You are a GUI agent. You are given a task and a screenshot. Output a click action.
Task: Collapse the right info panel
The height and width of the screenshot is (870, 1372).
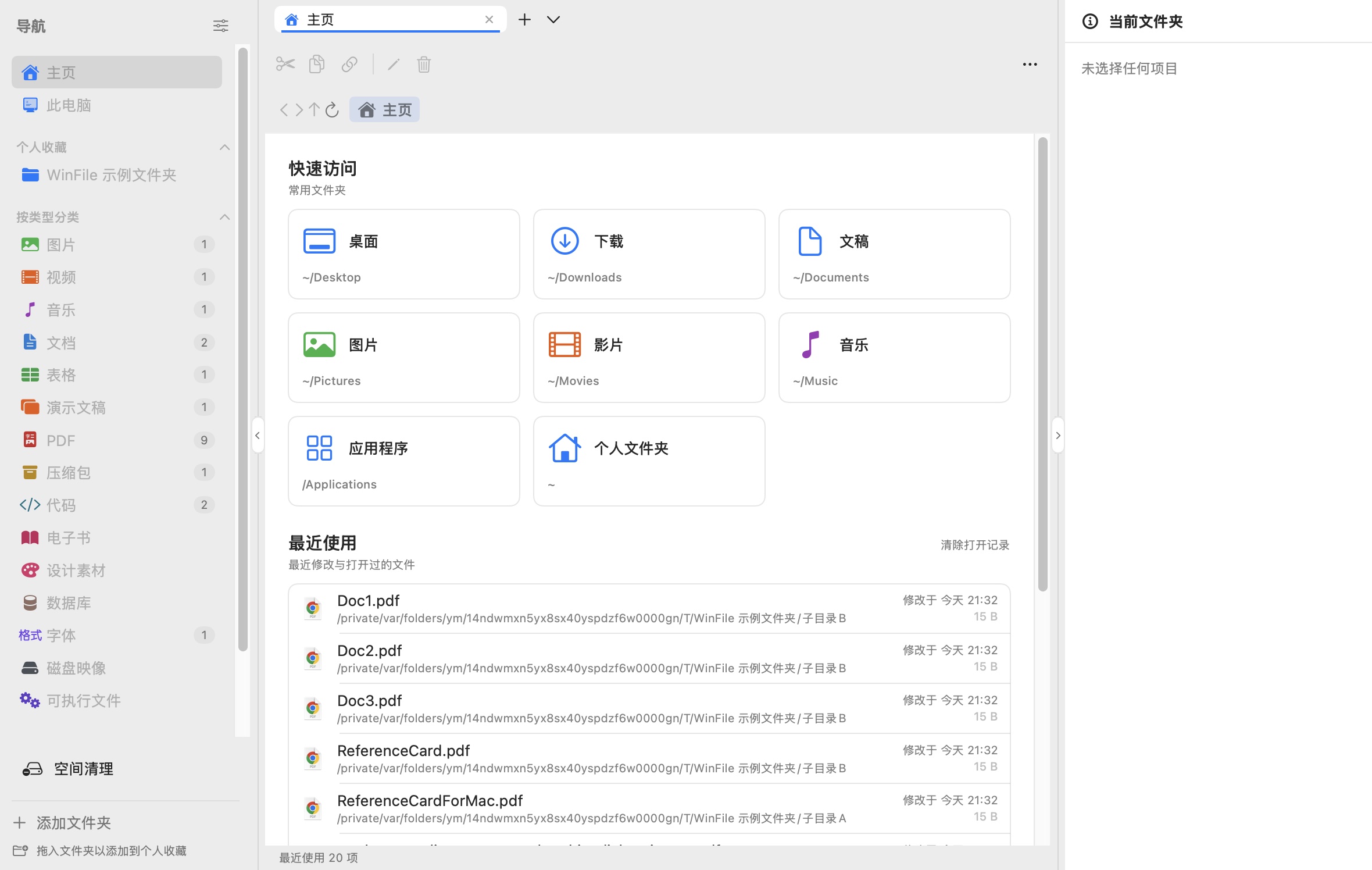click(1057, 436)
